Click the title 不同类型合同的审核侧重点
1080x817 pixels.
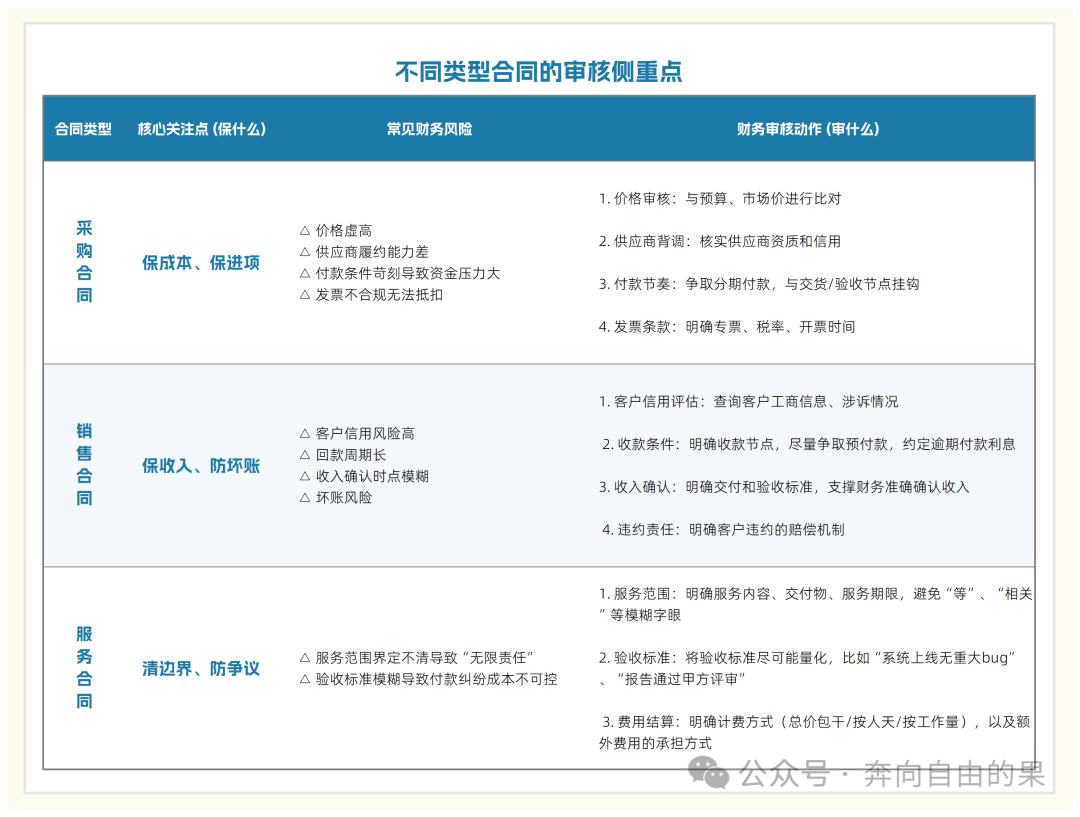(539, 72)
